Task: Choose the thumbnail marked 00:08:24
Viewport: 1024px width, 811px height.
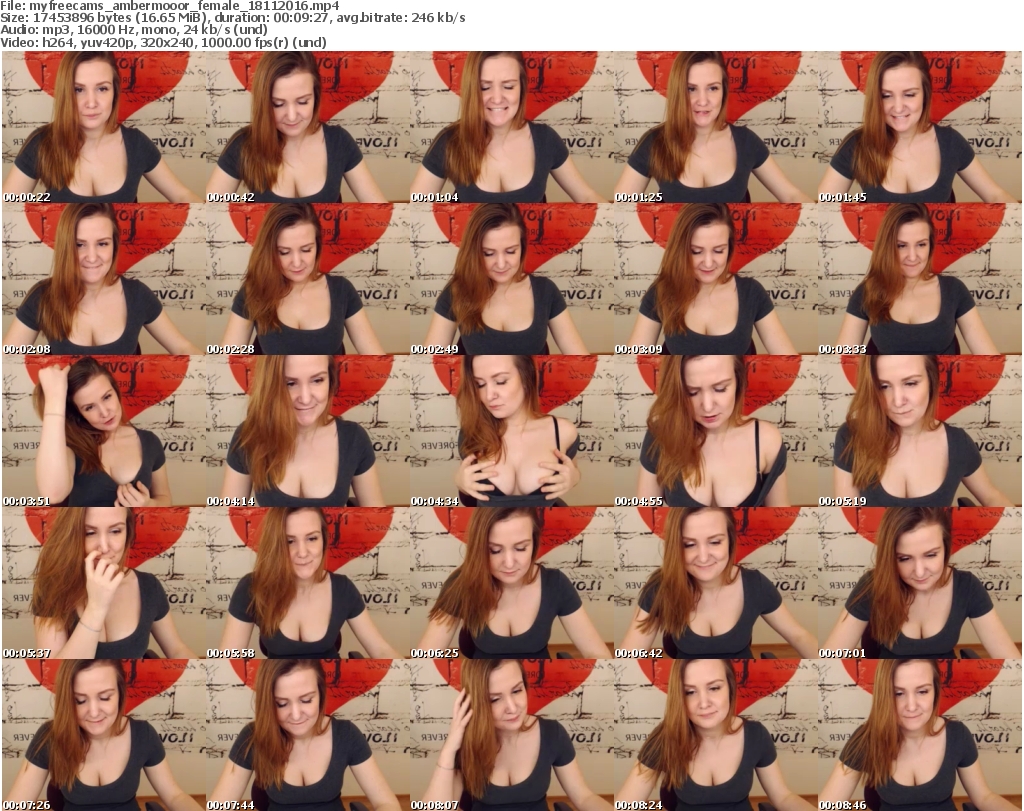Action: [x=715, y=735]
